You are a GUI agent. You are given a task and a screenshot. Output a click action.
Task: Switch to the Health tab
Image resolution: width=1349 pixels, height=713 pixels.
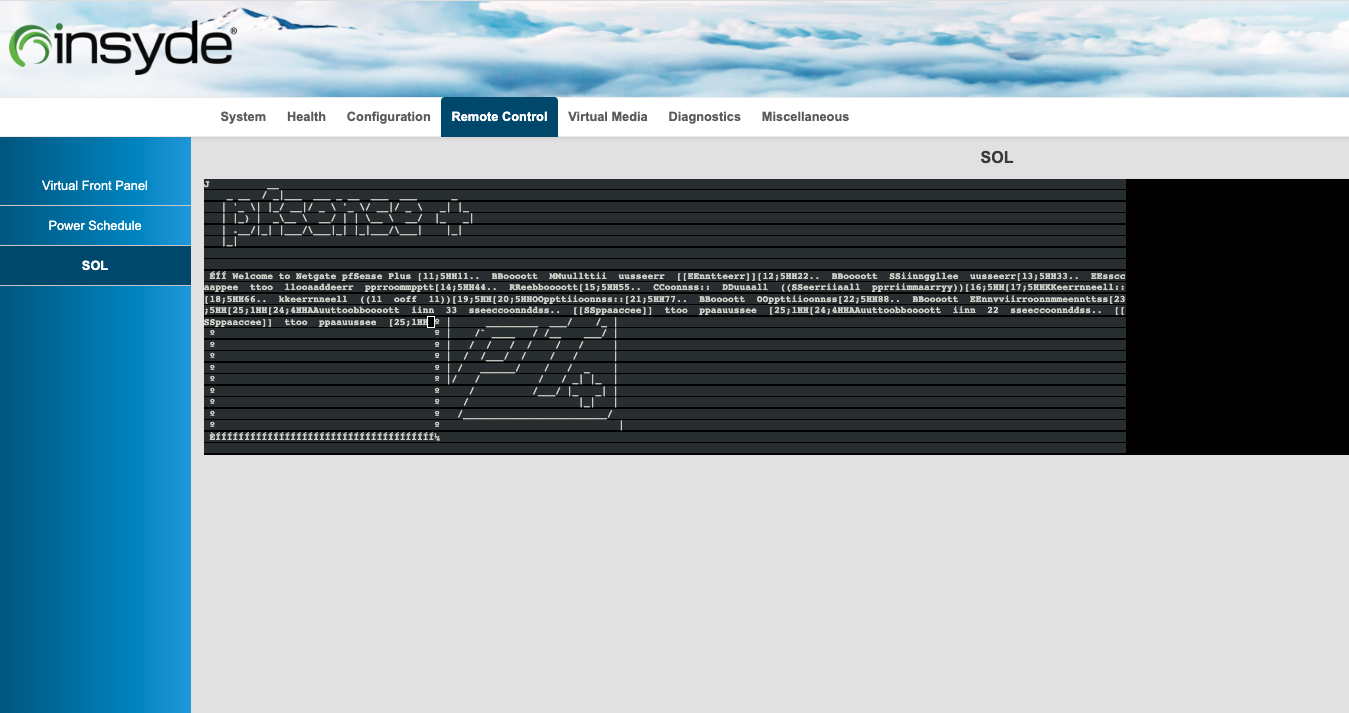tap(306, 117)
